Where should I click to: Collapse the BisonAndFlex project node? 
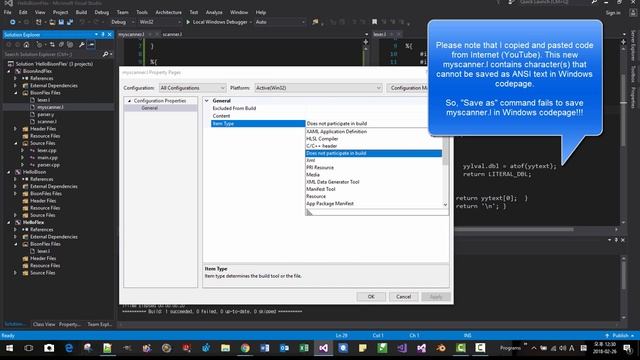click(9, 71)
